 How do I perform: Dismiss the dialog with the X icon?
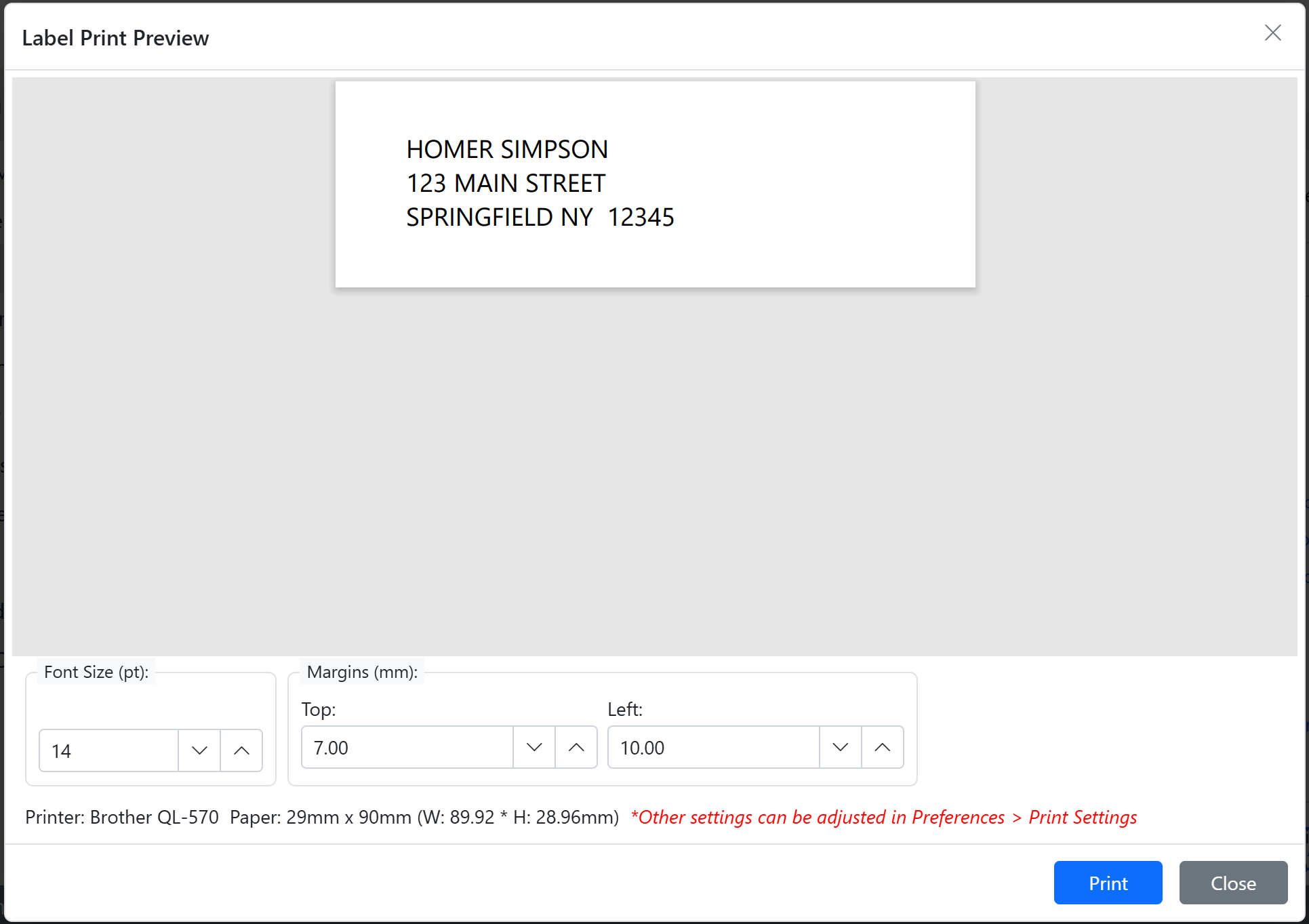click(1272, 33)
